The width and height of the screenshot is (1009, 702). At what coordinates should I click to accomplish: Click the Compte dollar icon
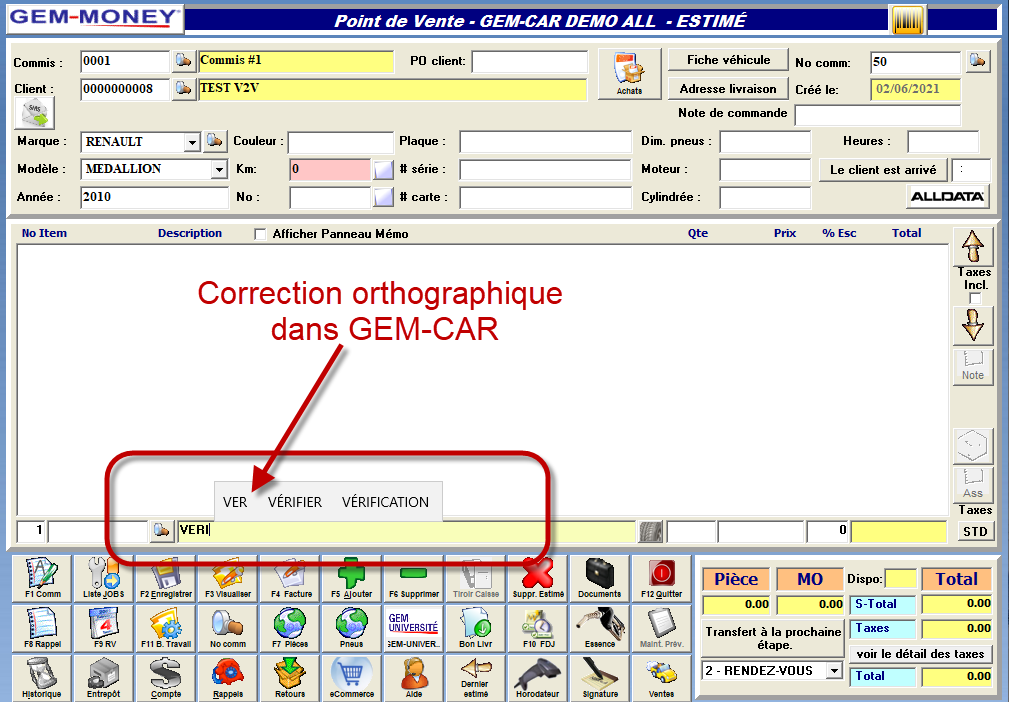point(165,678)
